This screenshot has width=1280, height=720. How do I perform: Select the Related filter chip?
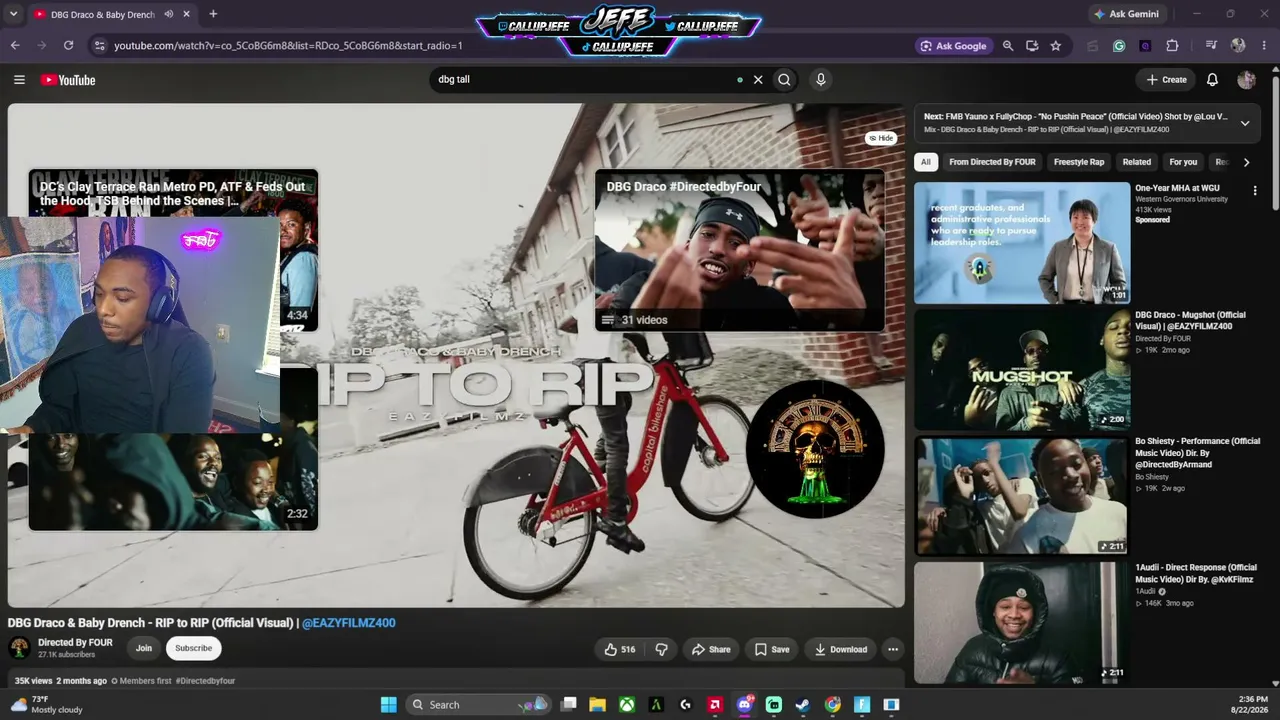click(1136, 162)
